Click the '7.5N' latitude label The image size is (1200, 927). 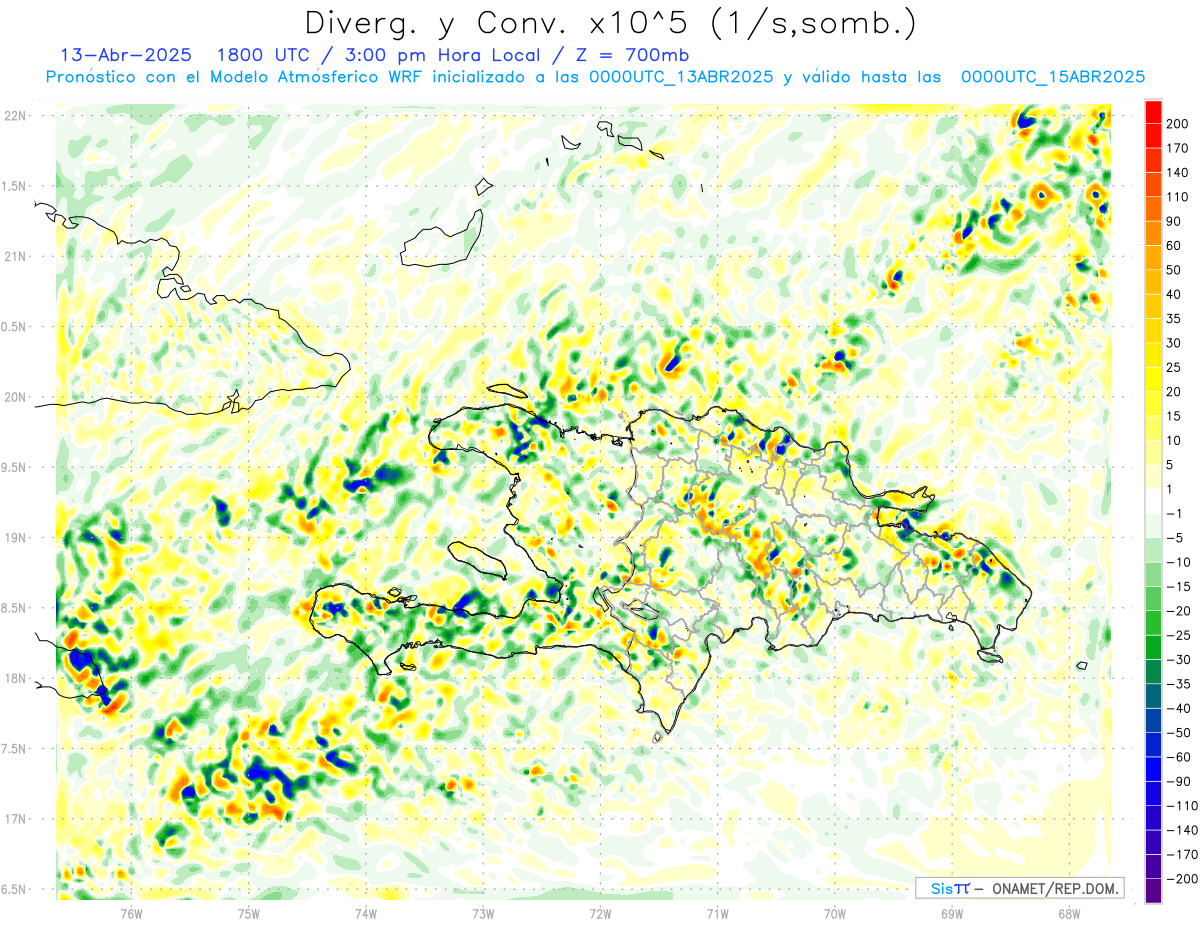tap(14, 749)
